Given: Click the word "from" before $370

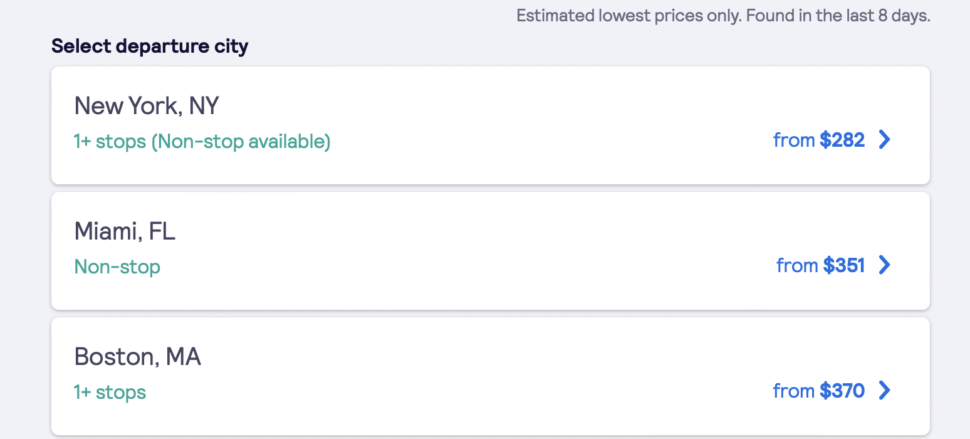Looking at the screenshot, I should pyautogui.click(x=794, y=390).
